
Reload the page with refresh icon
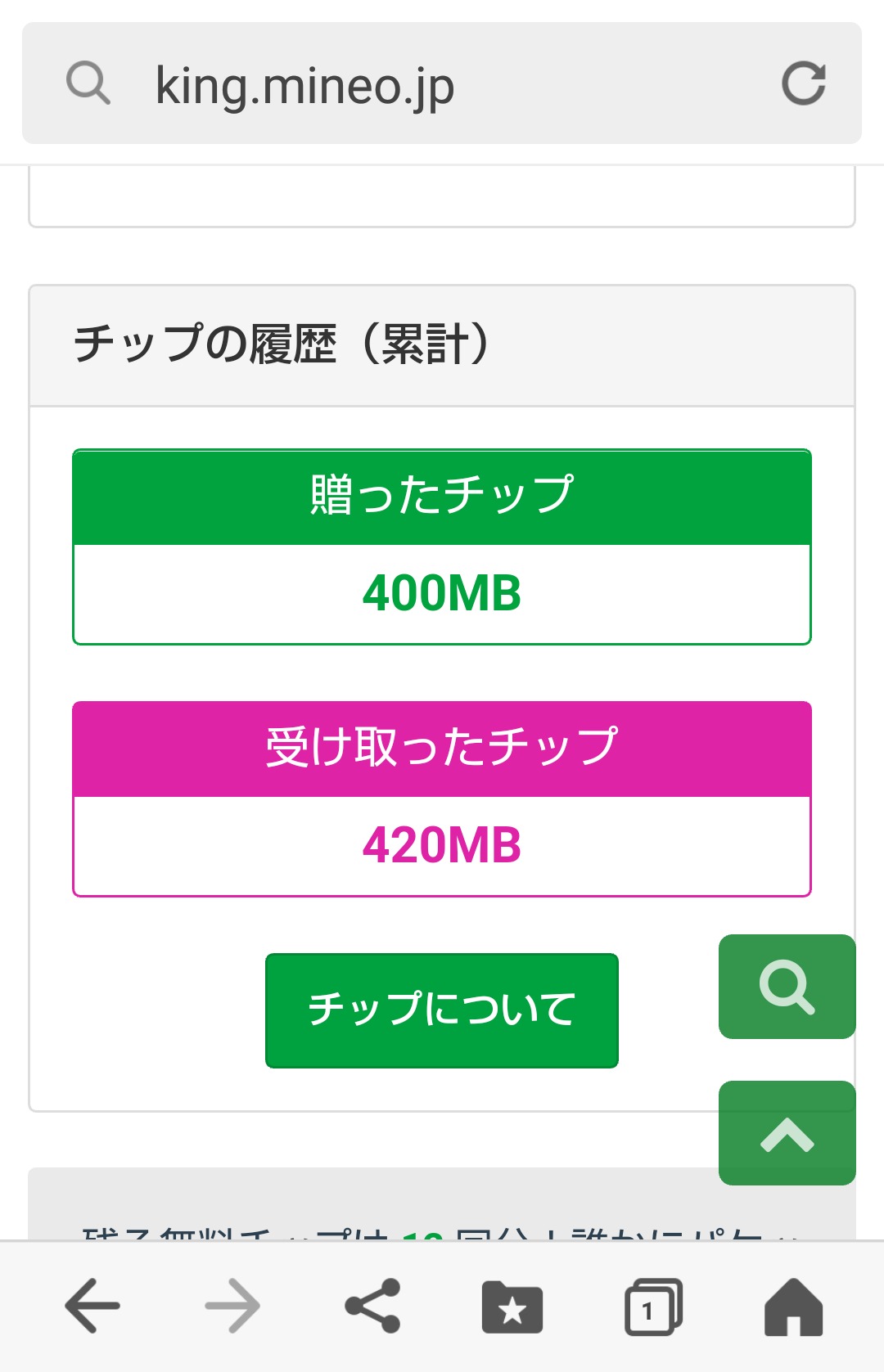(x=803, y=83)
